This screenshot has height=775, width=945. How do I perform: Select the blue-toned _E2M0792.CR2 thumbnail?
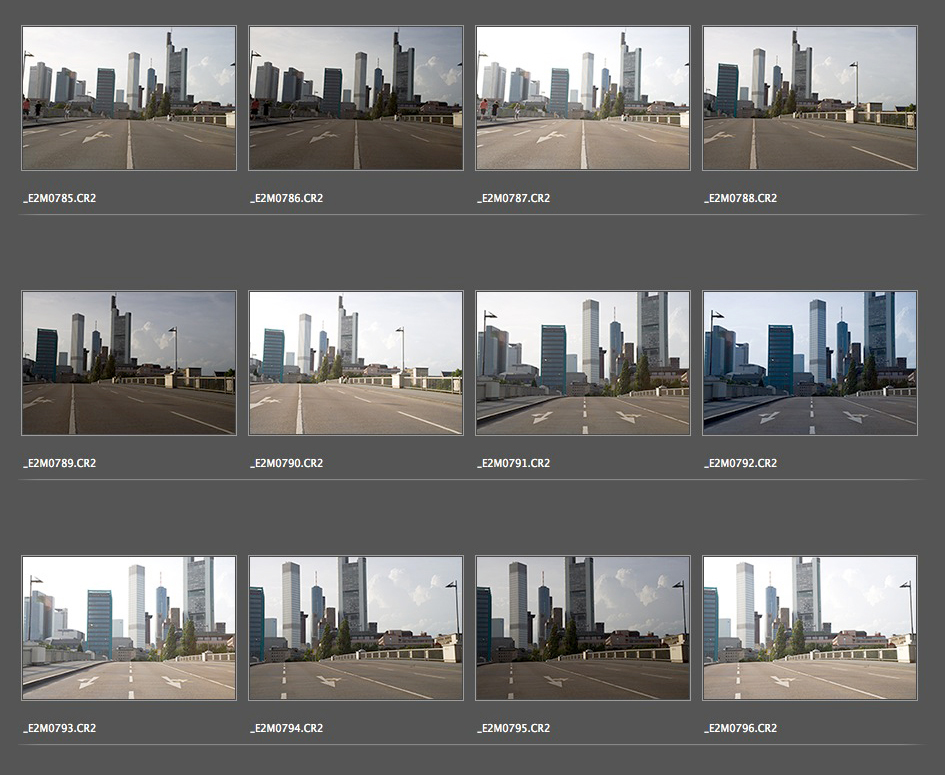pos(810,363)
